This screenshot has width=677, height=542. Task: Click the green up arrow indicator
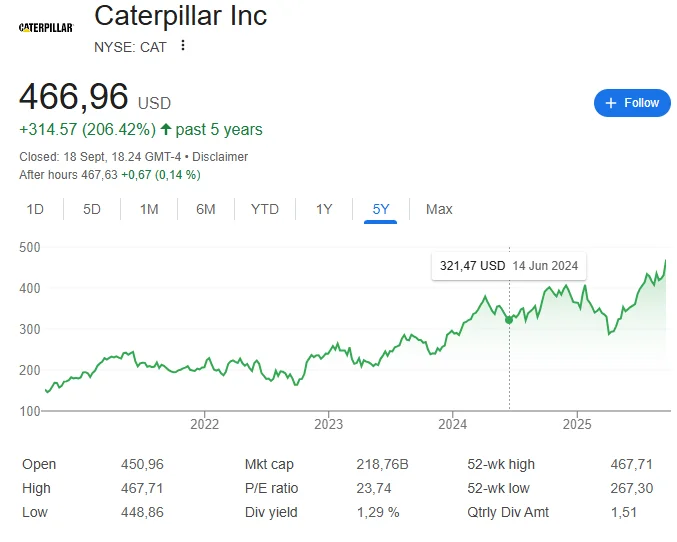click(166, 129)
